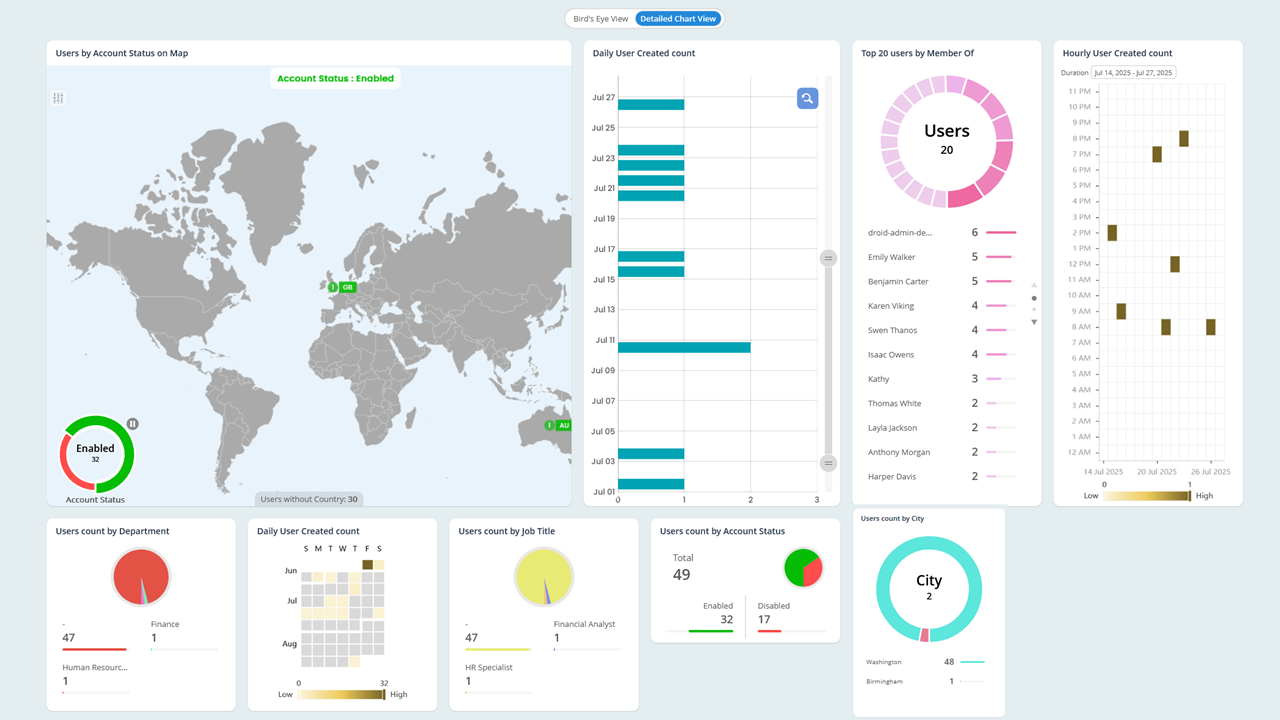
Task: Open the Duration date range picker
Action: (1135, 72)
